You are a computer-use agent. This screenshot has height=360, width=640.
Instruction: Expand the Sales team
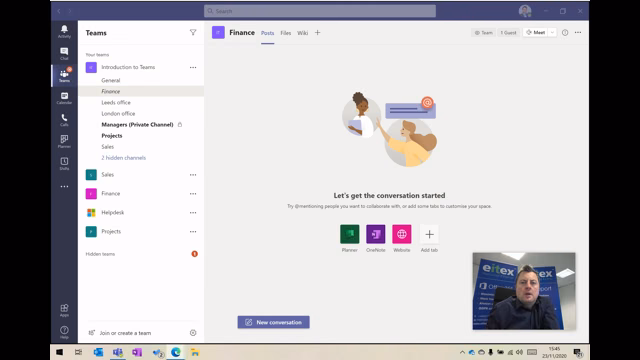point(108,175)
